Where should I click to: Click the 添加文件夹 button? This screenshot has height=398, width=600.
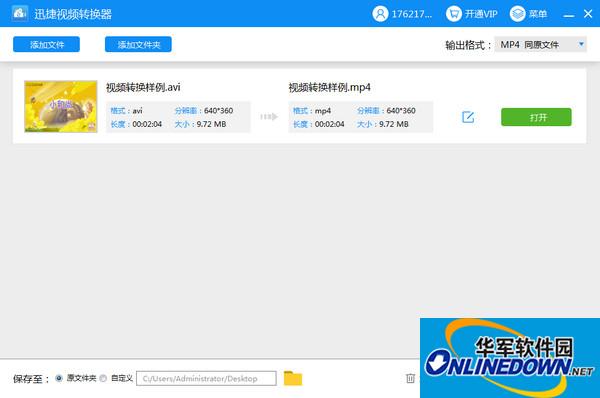tap(138, 44)
